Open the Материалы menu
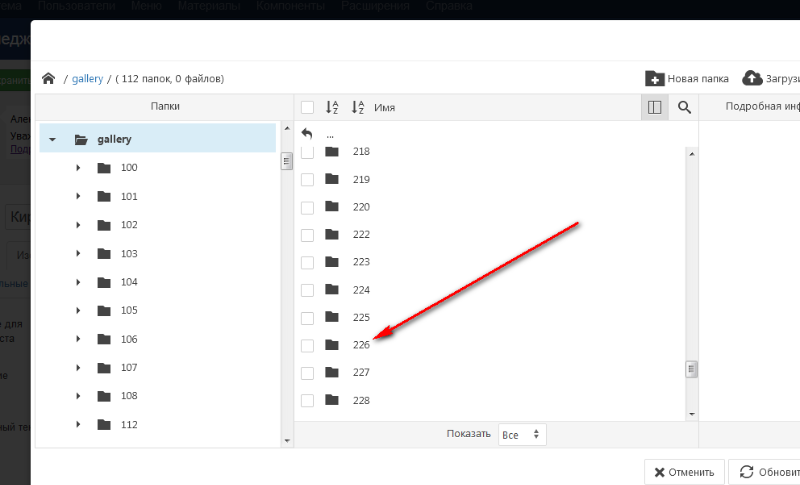Image resolution: width=800 pixels, height=485 pixels. click(x=210, y=6)
